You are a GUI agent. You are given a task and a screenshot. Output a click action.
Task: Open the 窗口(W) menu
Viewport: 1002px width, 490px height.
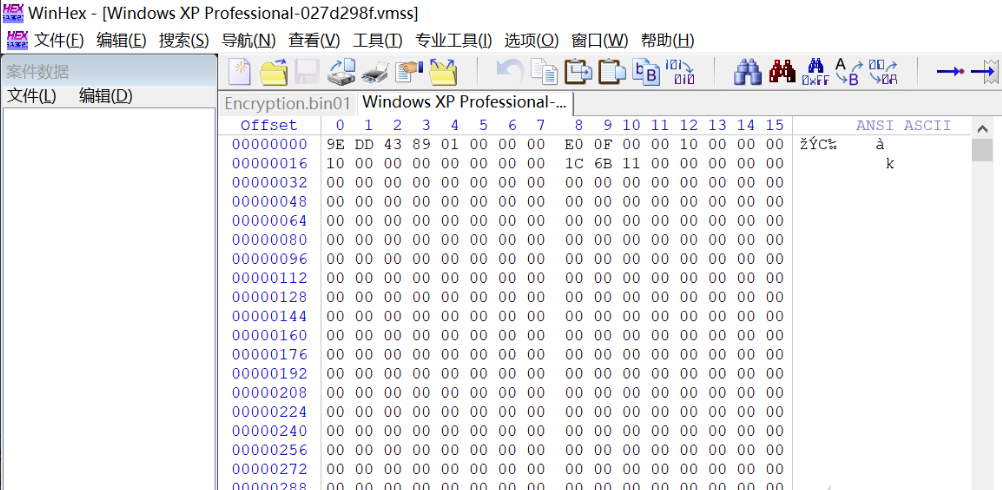[599, 41]
